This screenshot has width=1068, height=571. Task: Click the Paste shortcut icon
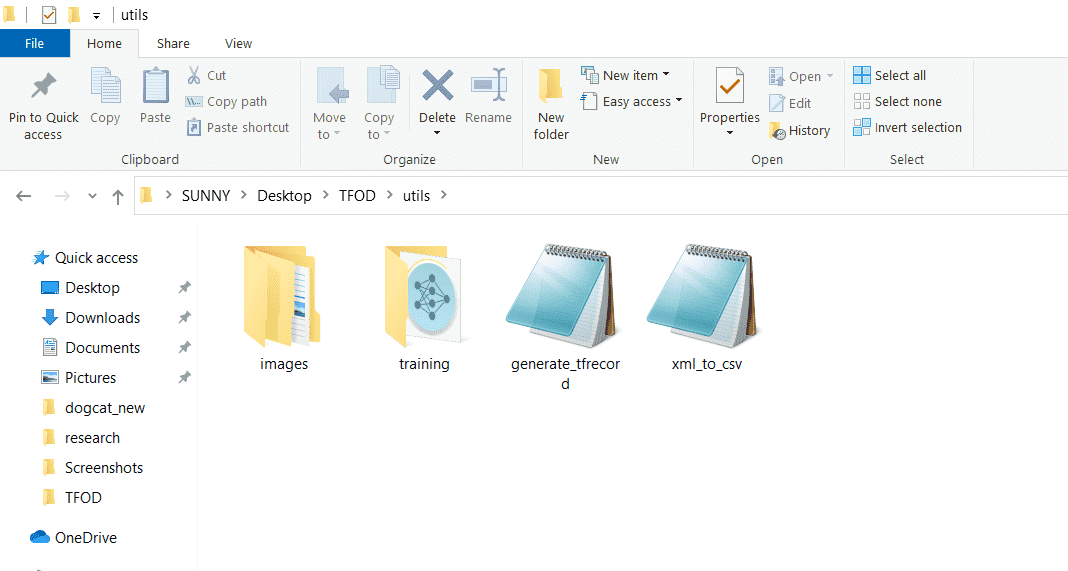[194, 127]
